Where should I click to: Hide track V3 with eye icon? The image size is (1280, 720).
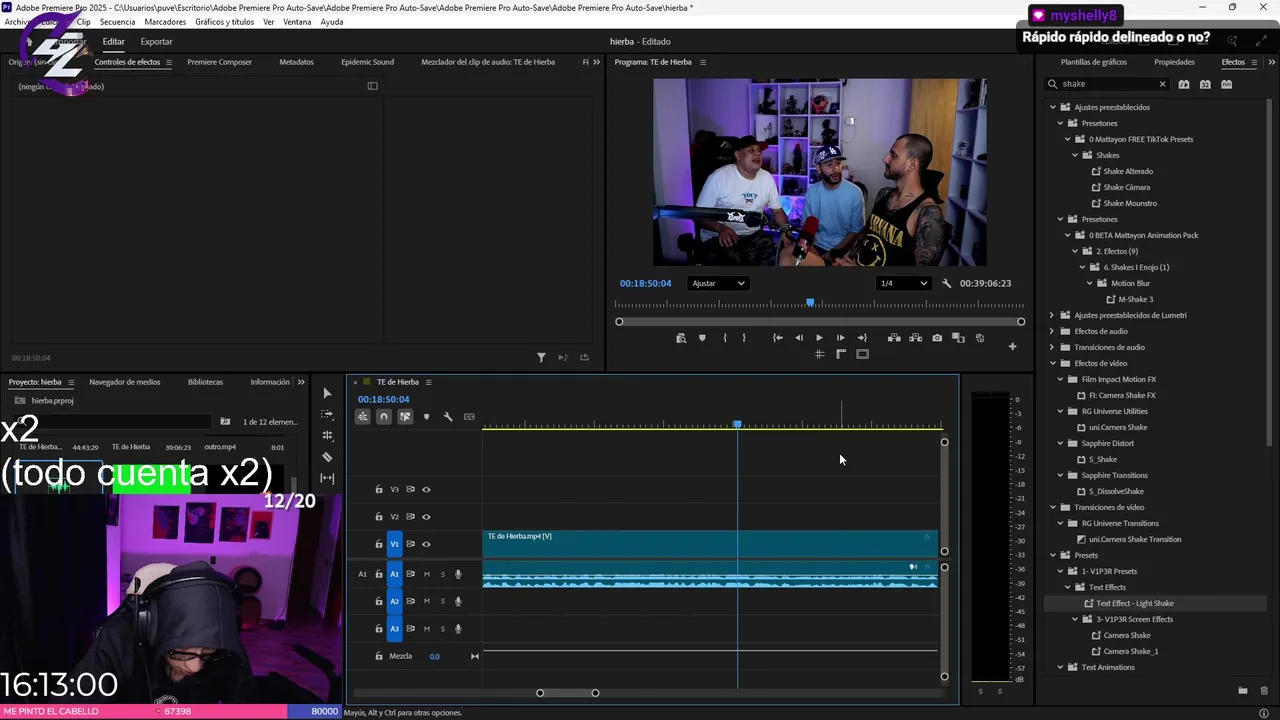pyautogui.click(x=426, y=490)
